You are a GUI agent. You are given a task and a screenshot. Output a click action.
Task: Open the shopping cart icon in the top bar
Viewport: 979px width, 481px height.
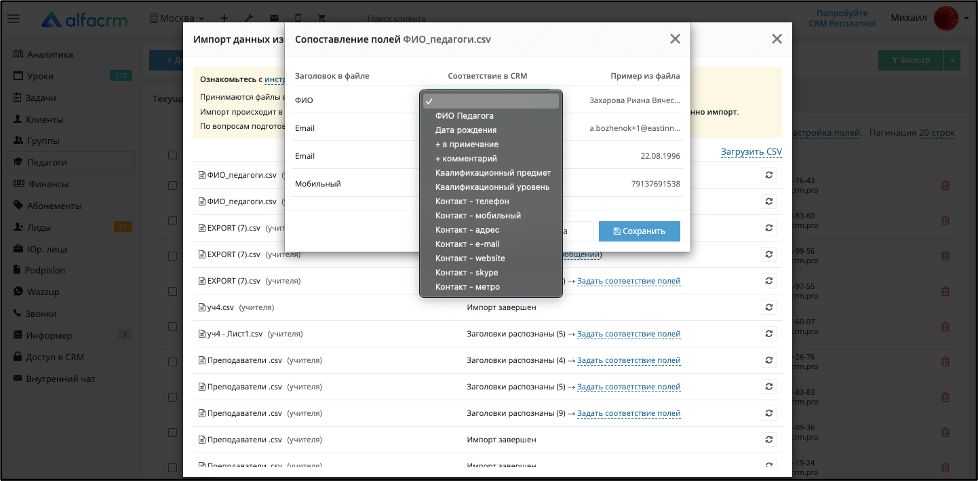point(322,19)
